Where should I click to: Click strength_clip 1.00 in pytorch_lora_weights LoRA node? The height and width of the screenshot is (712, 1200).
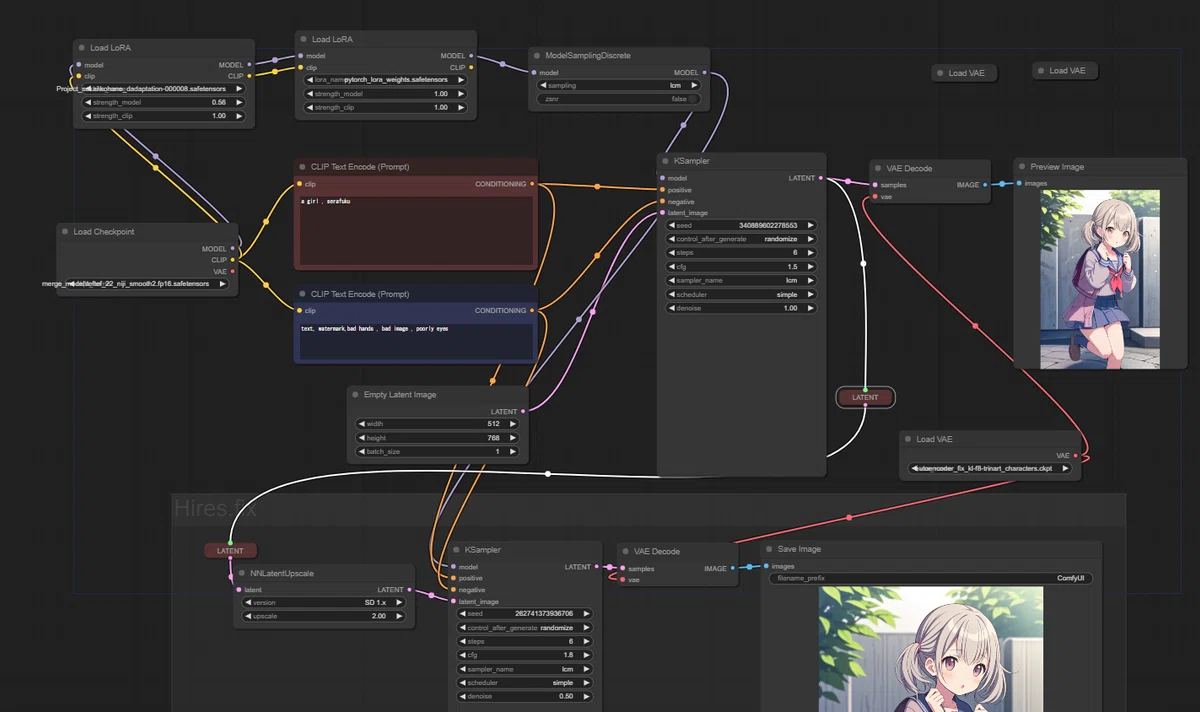[385, 107]
